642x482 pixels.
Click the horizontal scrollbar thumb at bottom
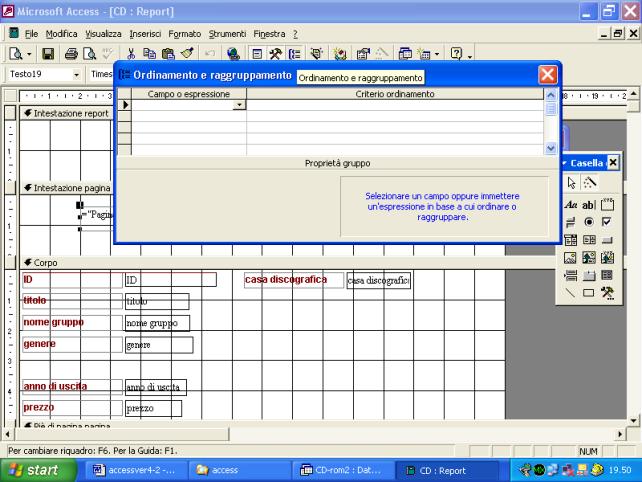click(122, 434)
